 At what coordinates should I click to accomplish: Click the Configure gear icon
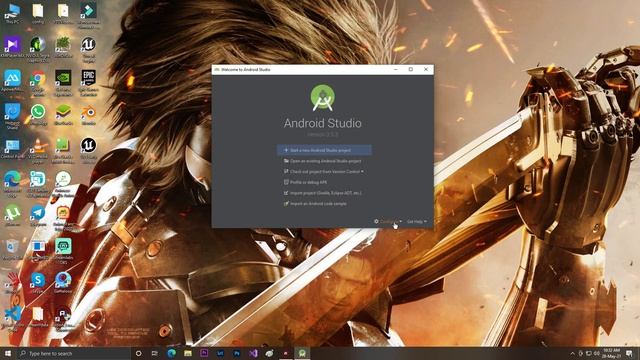pyautogui.click(x=376, y=221)
